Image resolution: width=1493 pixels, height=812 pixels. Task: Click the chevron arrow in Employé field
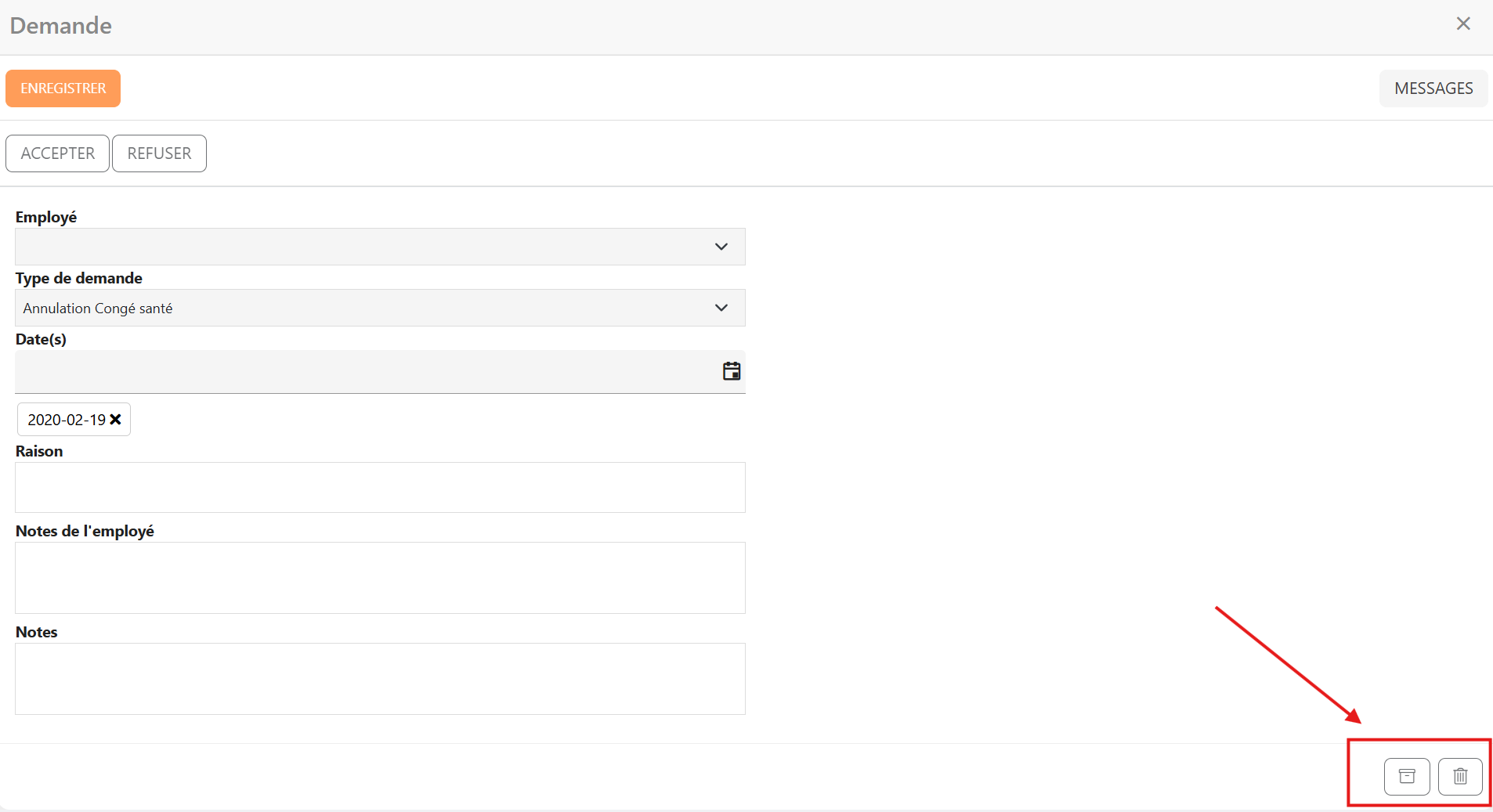coord(721,247)
